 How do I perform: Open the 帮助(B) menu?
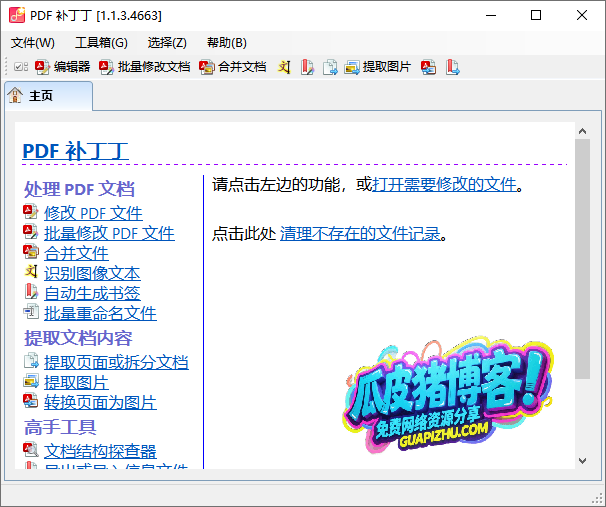(x=227, y=43)
